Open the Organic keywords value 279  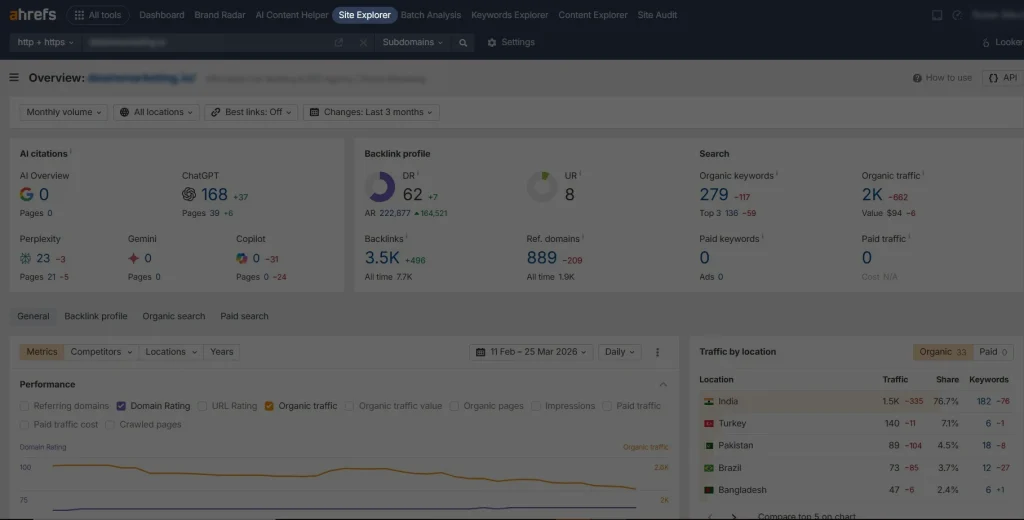tap(714, 194)
